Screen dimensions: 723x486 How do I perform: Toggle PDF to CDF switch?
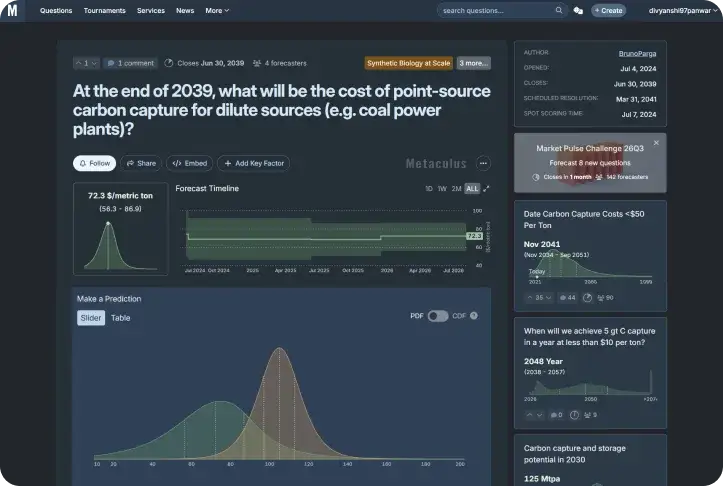pyautogui.click(x=438, y=316)
